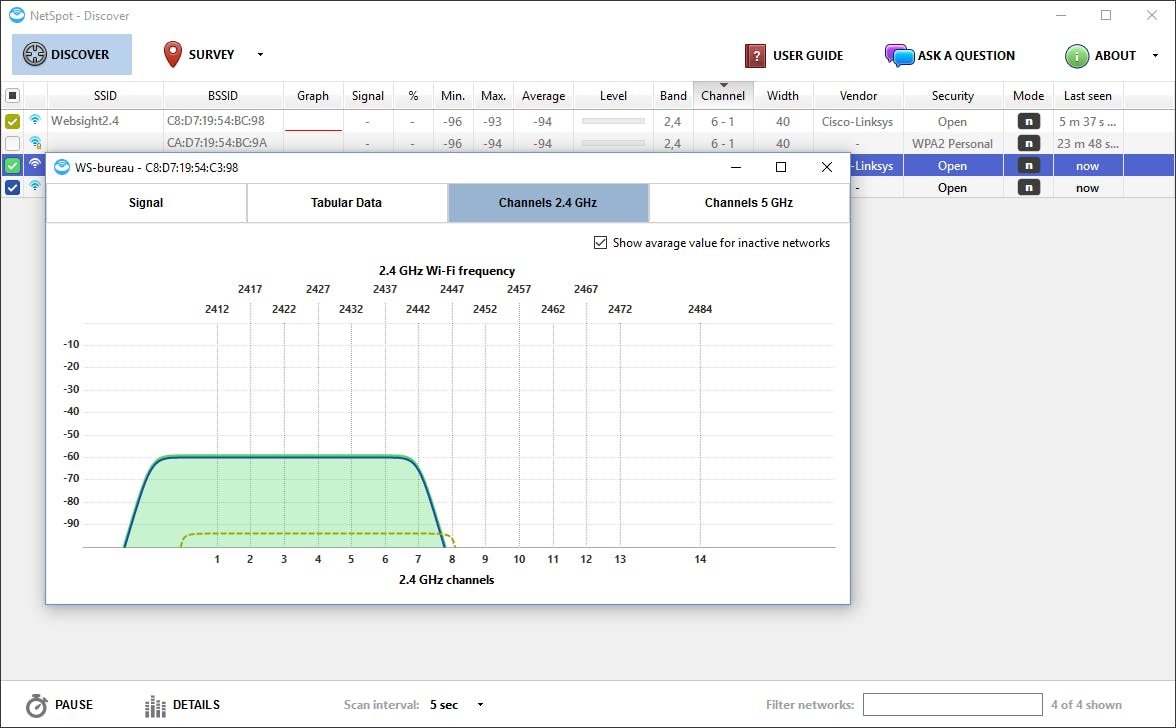This screenshot has height=728, width=1176.
Task: Switch to the Tabular Data tab
Action: point(346,203)
